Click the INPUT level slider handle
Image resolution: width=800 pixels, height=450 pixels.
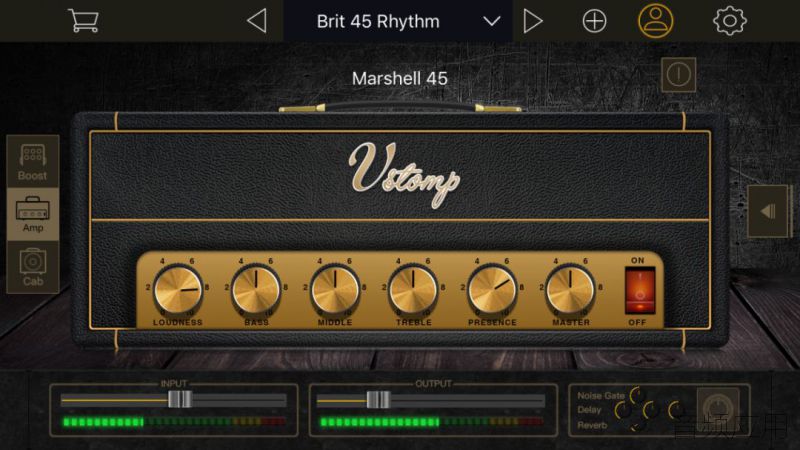(x=180, y=399)
